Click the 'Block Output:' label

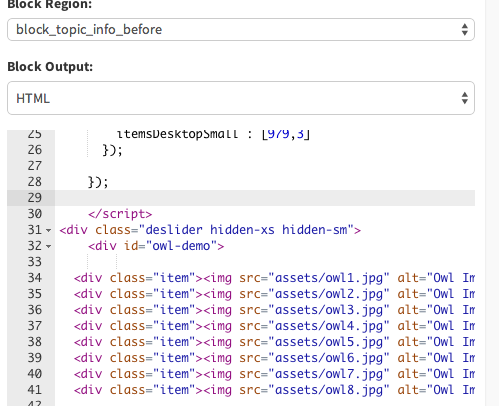click(50, 67)
